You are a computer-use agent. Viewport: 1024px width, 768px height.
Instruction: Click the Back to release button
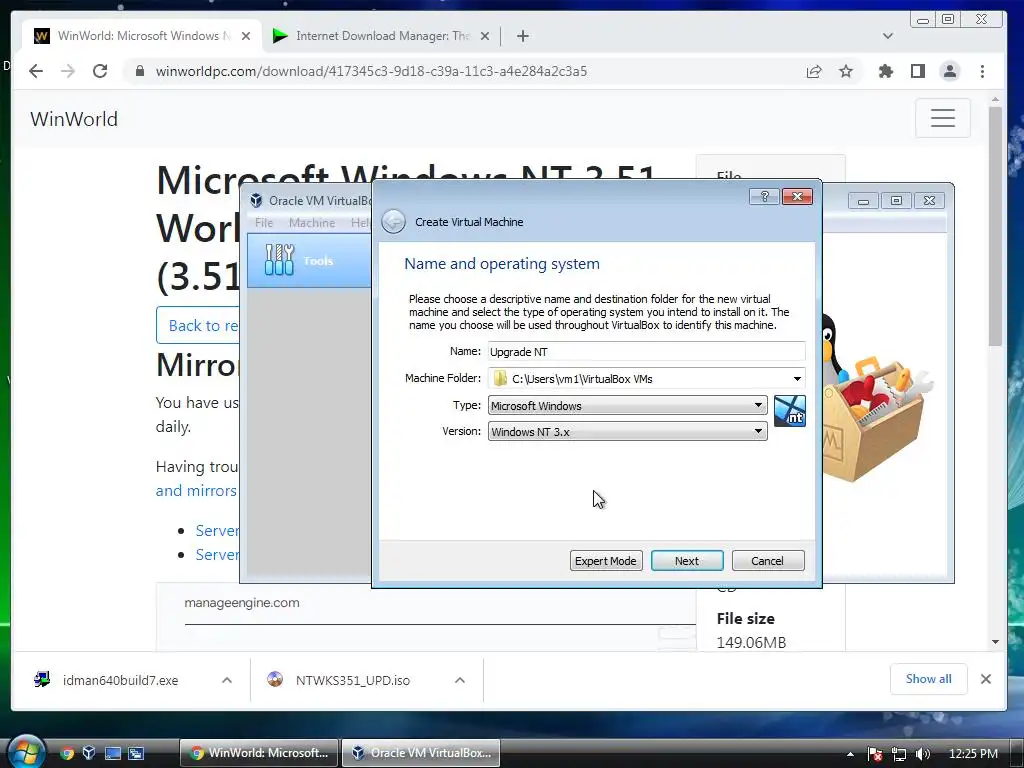point(198,325)
